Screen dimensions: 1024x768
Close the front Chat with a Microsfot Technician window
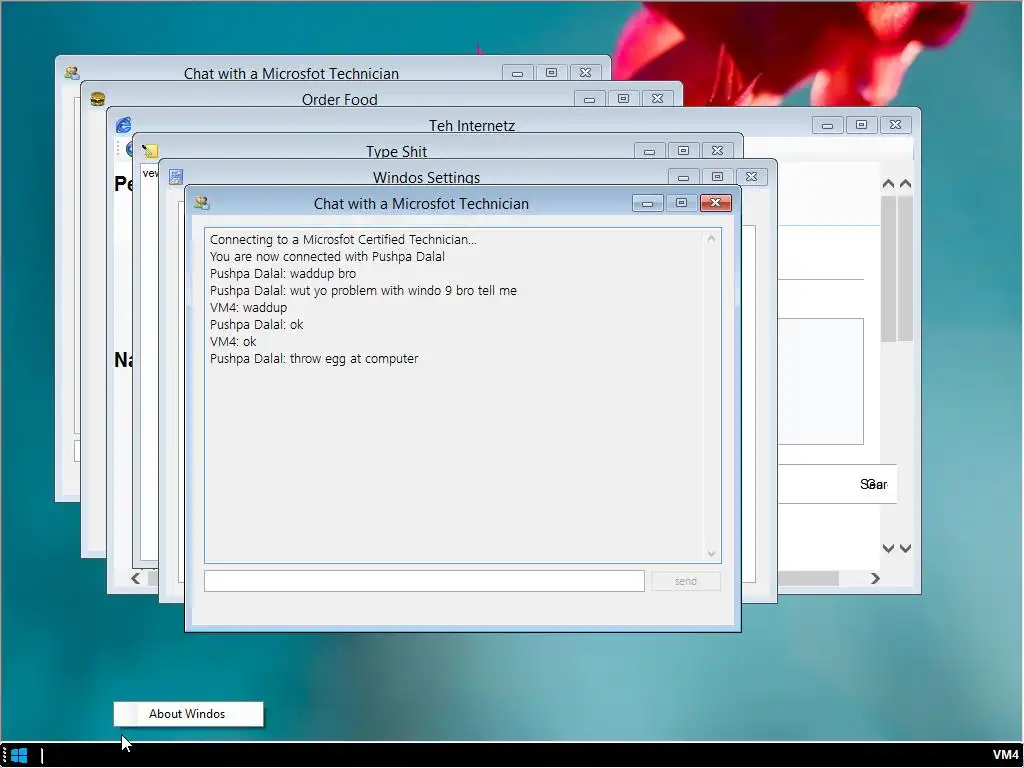[x=716, y=203]
